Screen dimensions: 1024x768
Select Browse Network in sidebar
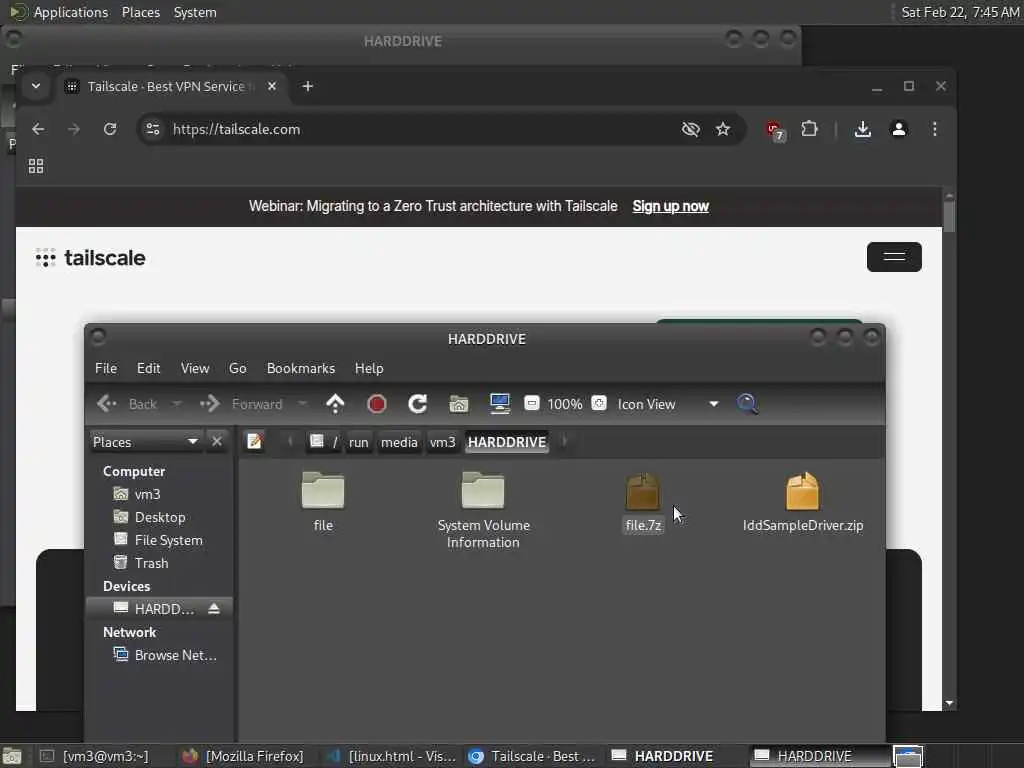point(175,655)
